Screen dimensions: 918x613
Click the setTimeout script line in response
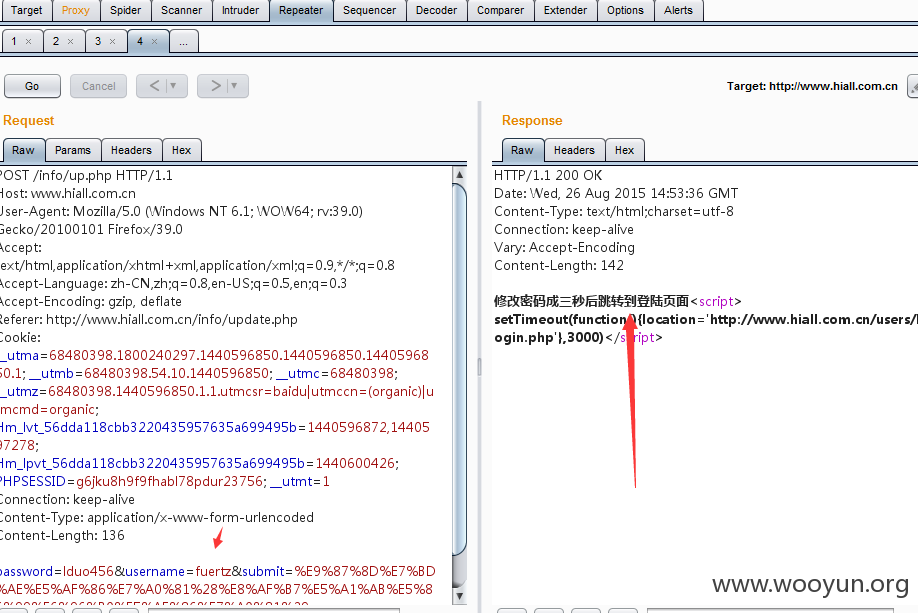pyautogui.click(x=705, y=320)
